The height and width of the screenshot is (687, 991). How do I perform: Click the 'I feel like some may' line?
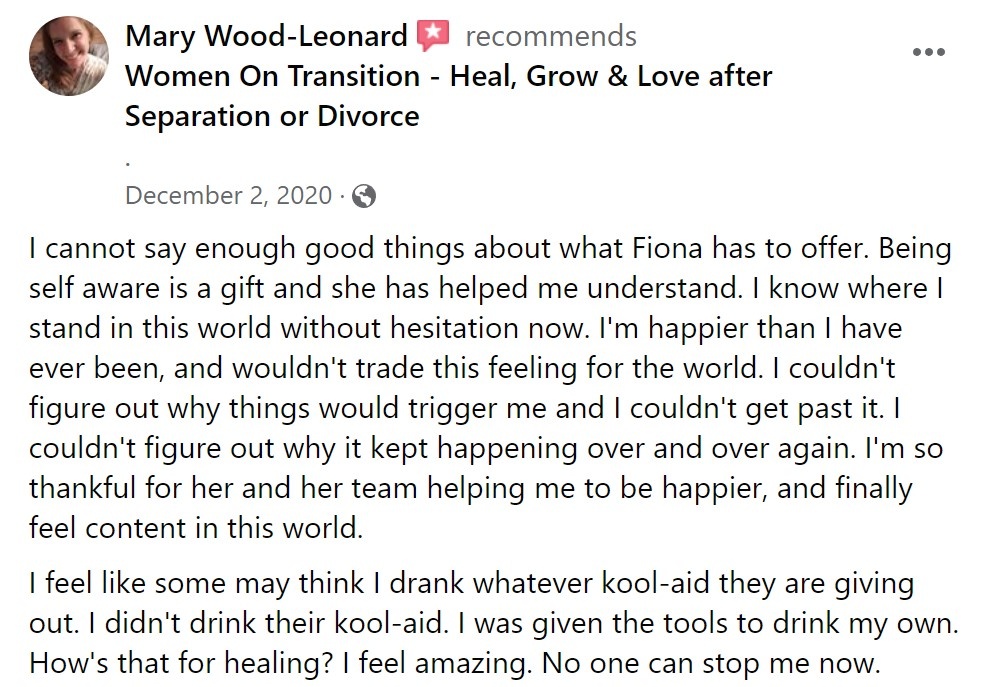471,583
